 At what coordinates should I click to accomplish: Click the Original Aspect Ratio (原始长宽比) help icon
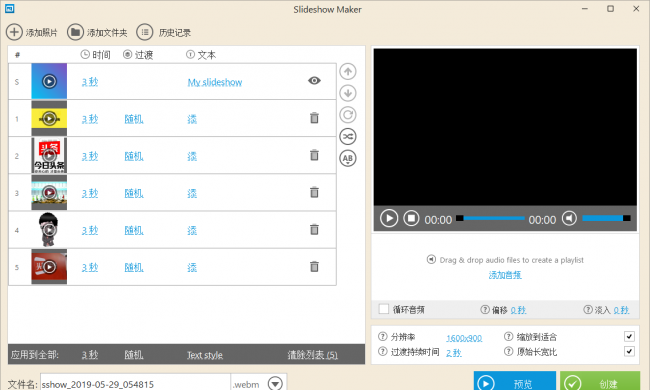509,351
